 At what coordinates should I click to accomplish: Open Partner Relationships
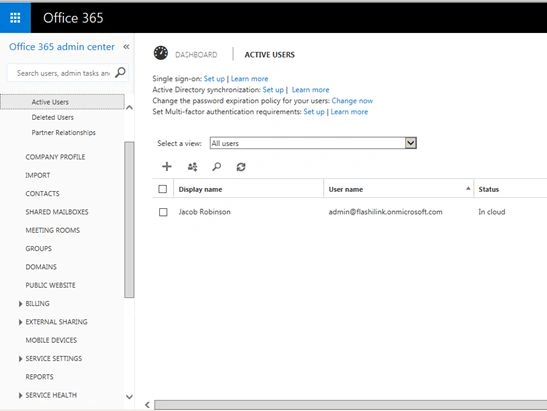pyautogui.click(x=63, y=133)
